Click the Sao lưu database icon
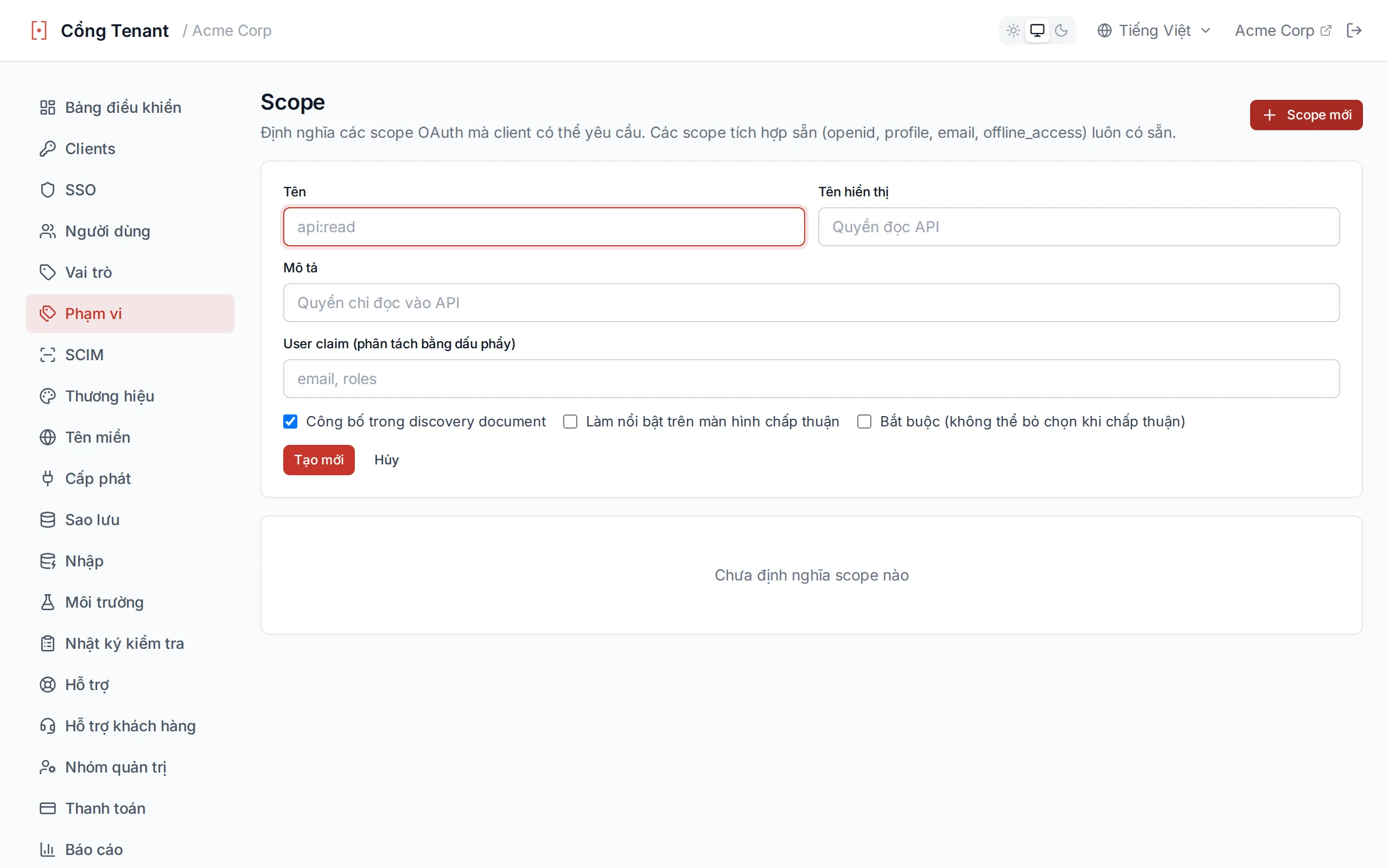This screenshot has height=868, width=1389. [48, 520]
